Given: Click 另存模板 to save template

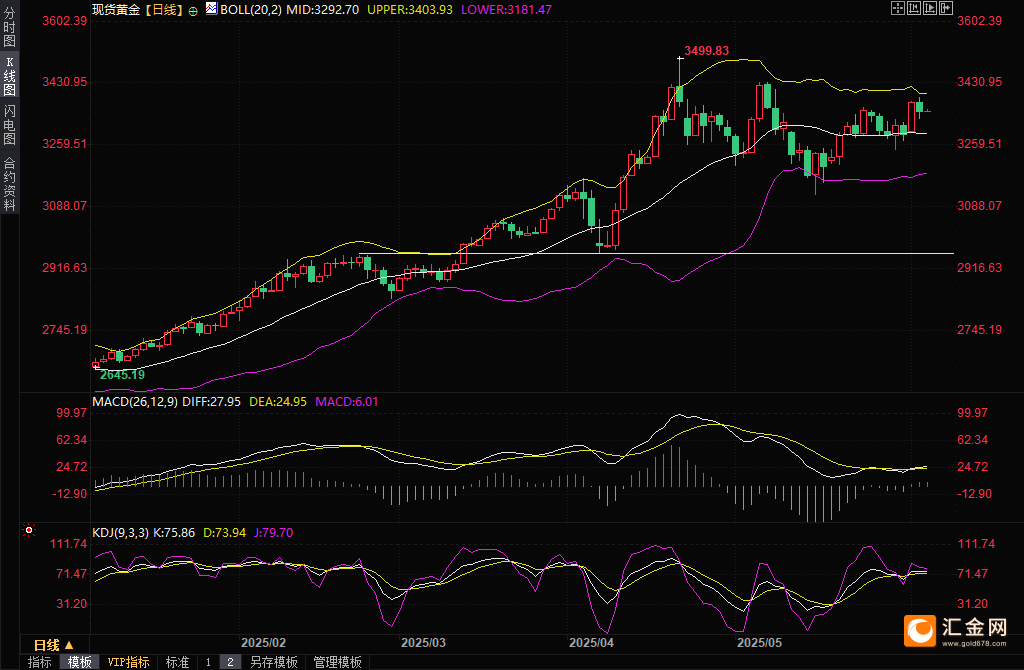Looking at the screenshot, I should 274,662.
